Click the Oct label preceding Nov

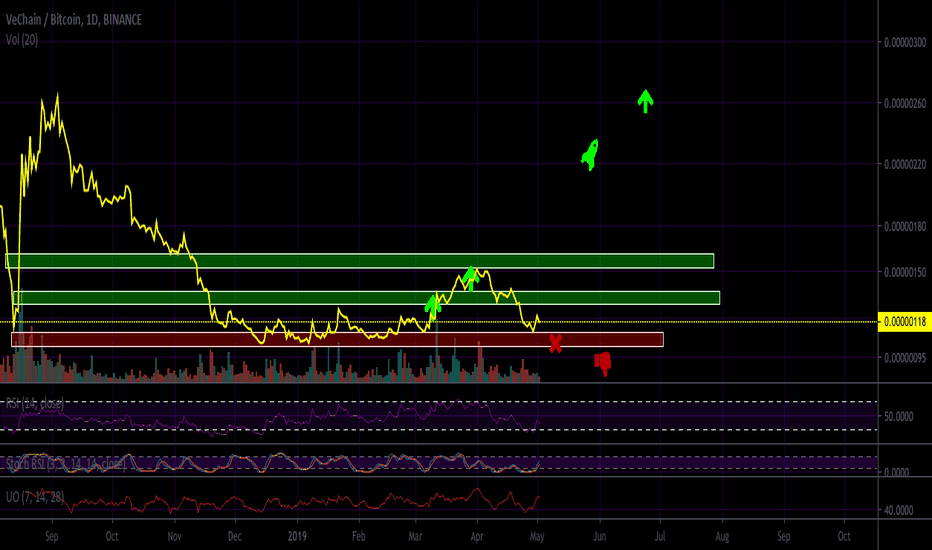pos(112,536)
